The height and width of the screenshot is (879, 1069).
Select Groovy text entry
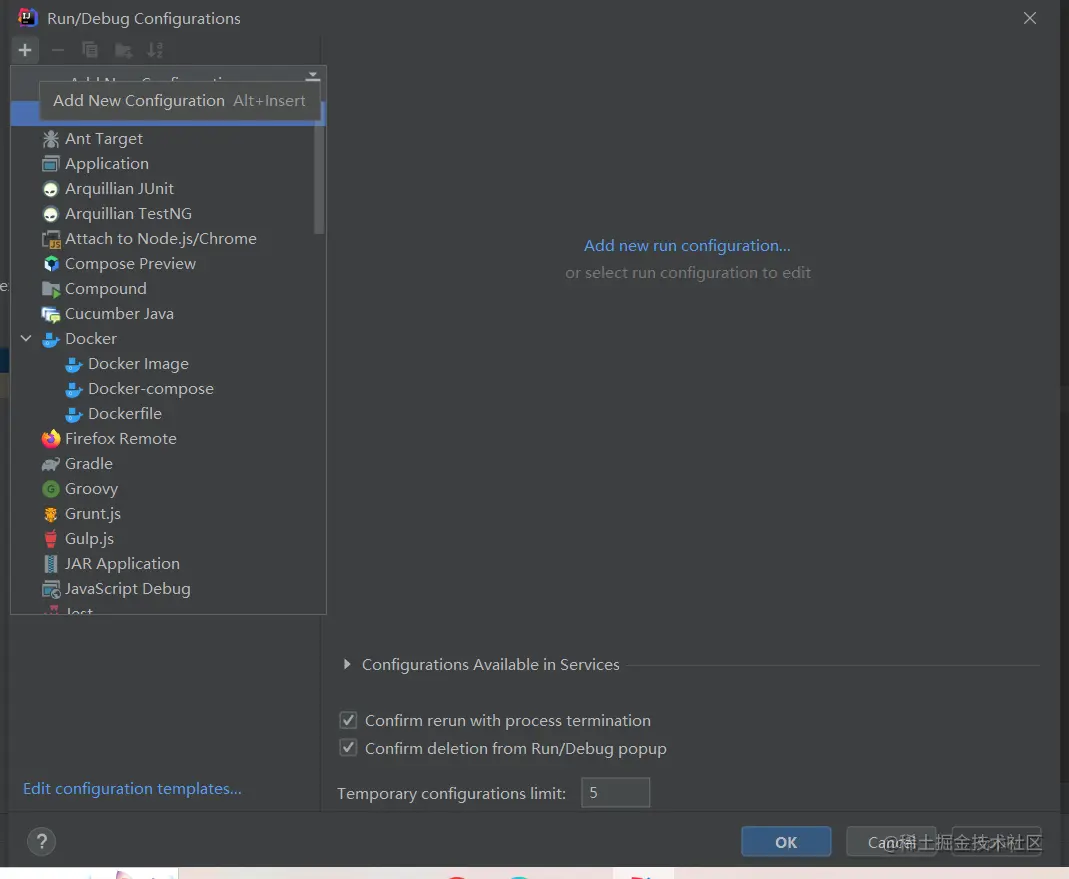91,489
